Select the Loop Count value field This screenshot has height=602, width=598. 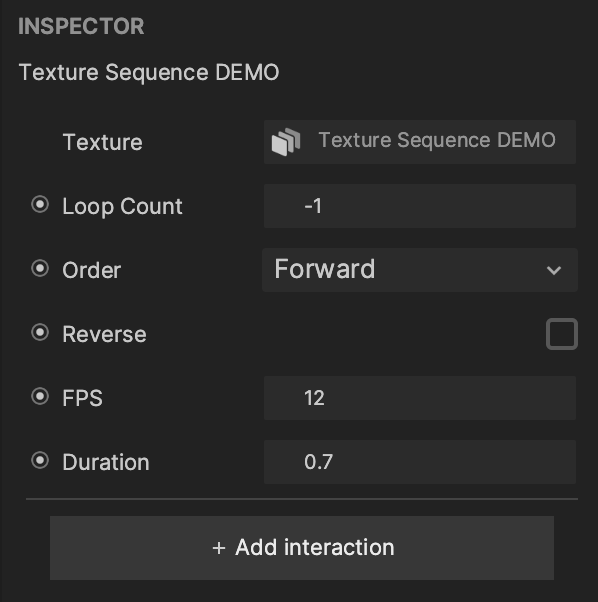coord(420,206)
